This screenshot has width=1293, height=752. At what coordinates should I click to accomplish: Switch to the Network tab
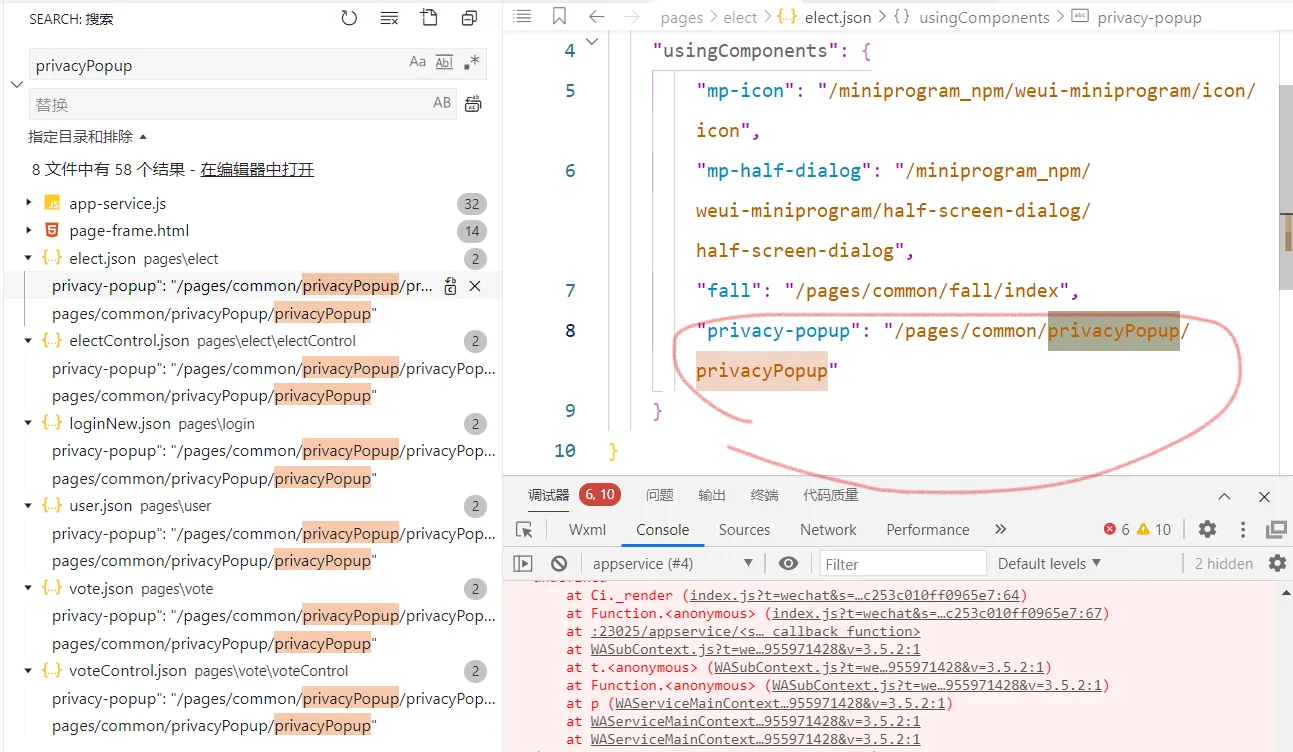(x=828, y=529)
